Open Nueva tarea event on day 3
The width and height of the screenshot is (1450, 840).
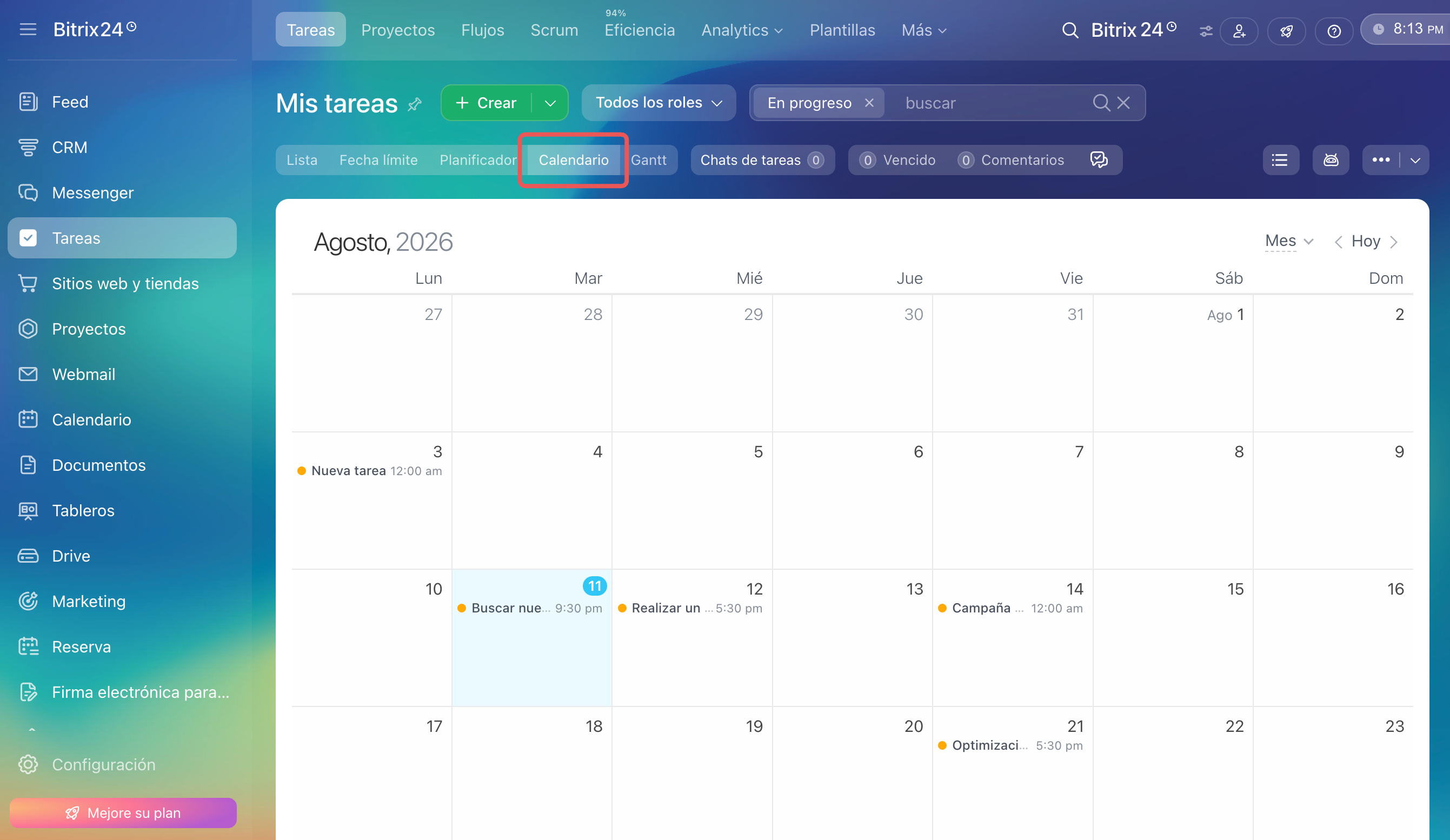click(370, 471)
